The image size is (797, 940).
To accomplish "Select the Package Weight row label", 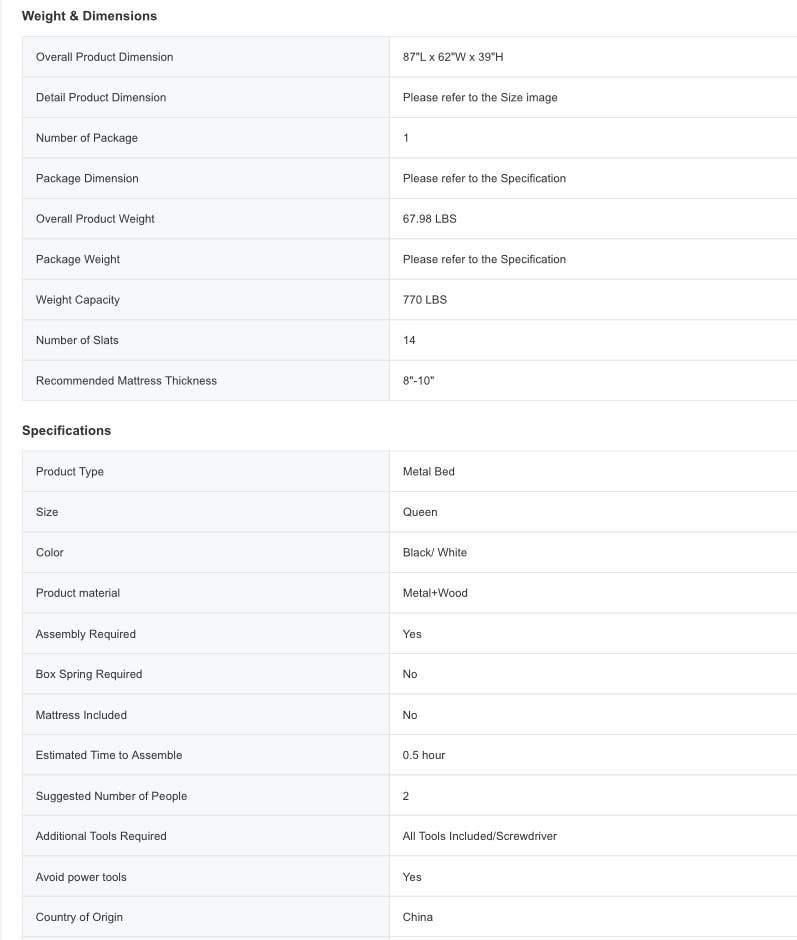I will point(78,259).
